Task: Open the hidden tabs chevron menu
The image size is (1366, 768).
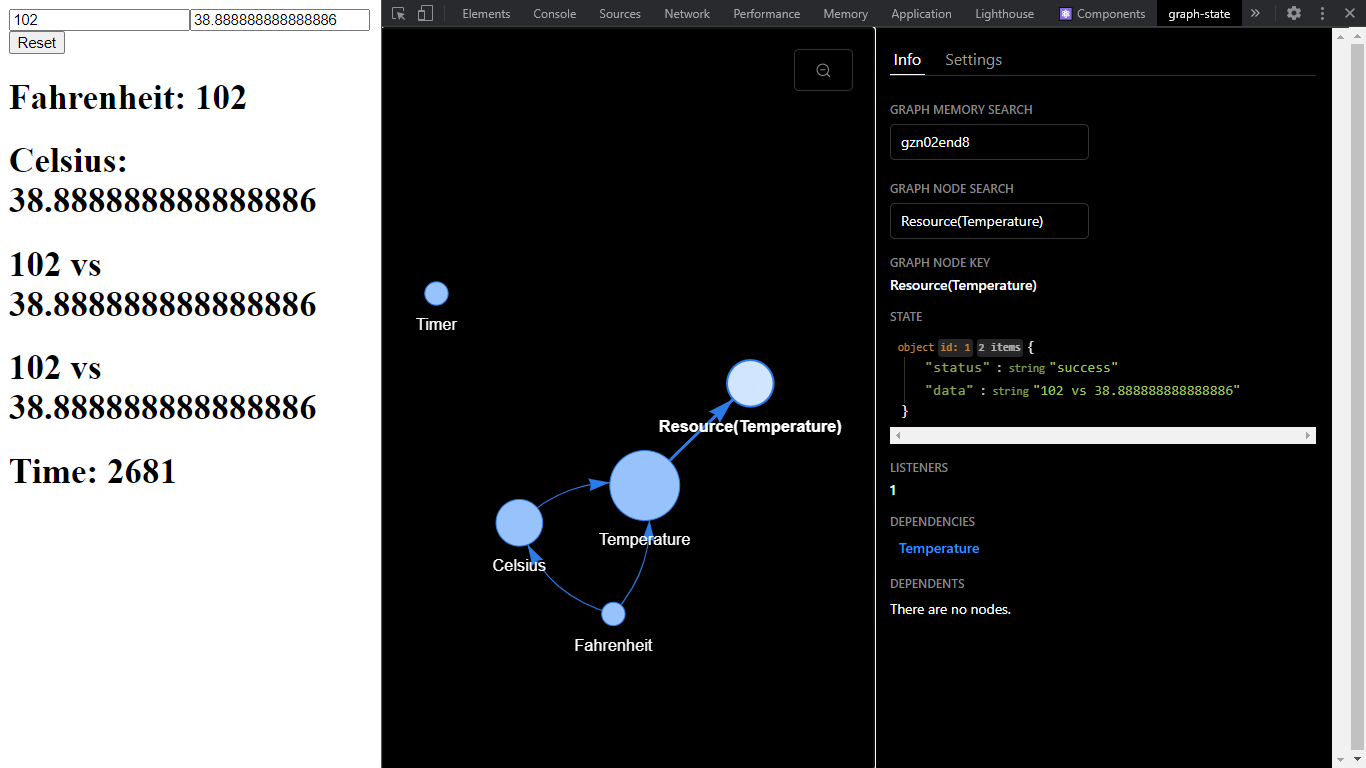Action: (x=1256, y=13)
